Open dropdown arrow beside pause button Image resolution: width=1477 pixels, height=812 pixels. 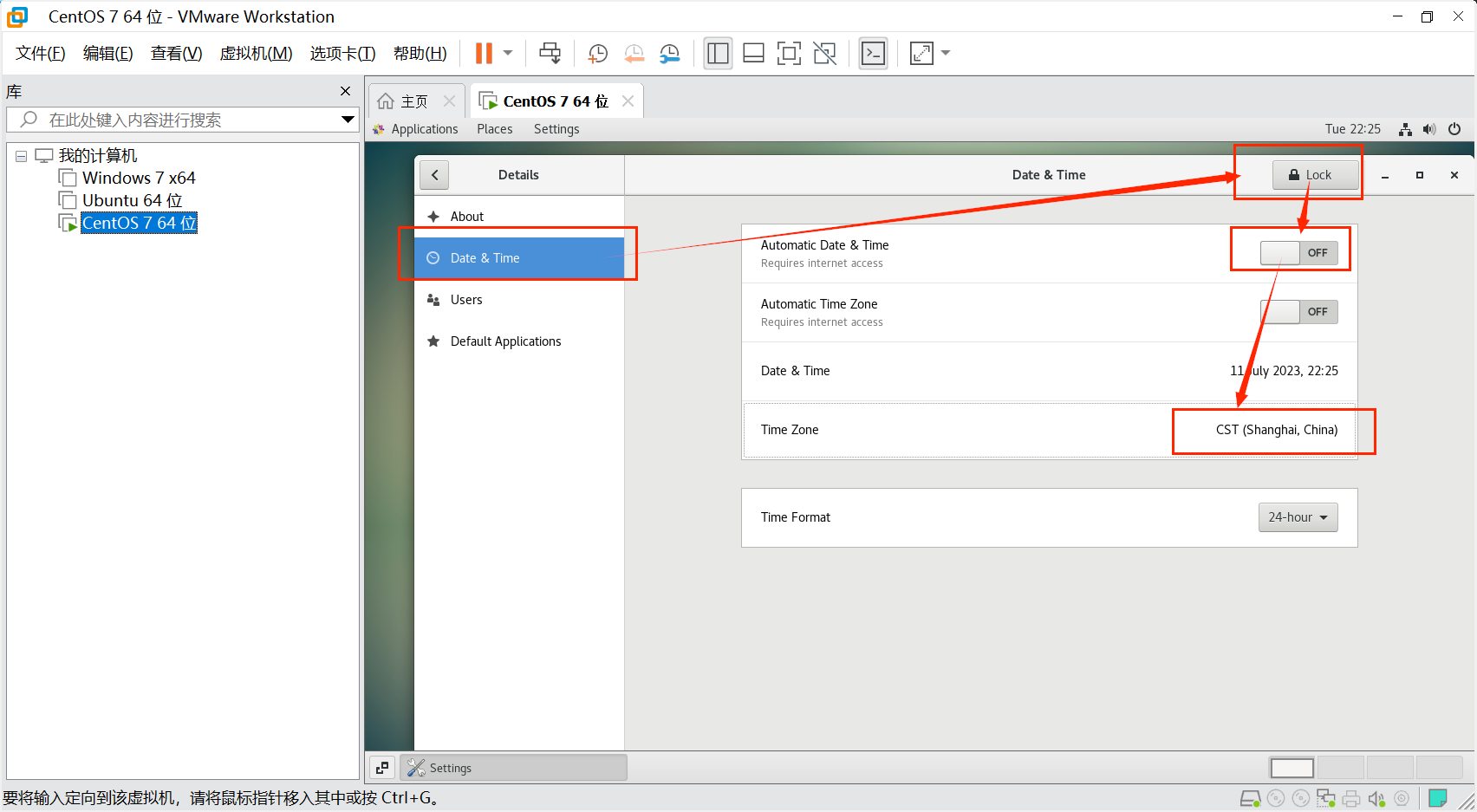pyautogui.click(x=508, y=53)
